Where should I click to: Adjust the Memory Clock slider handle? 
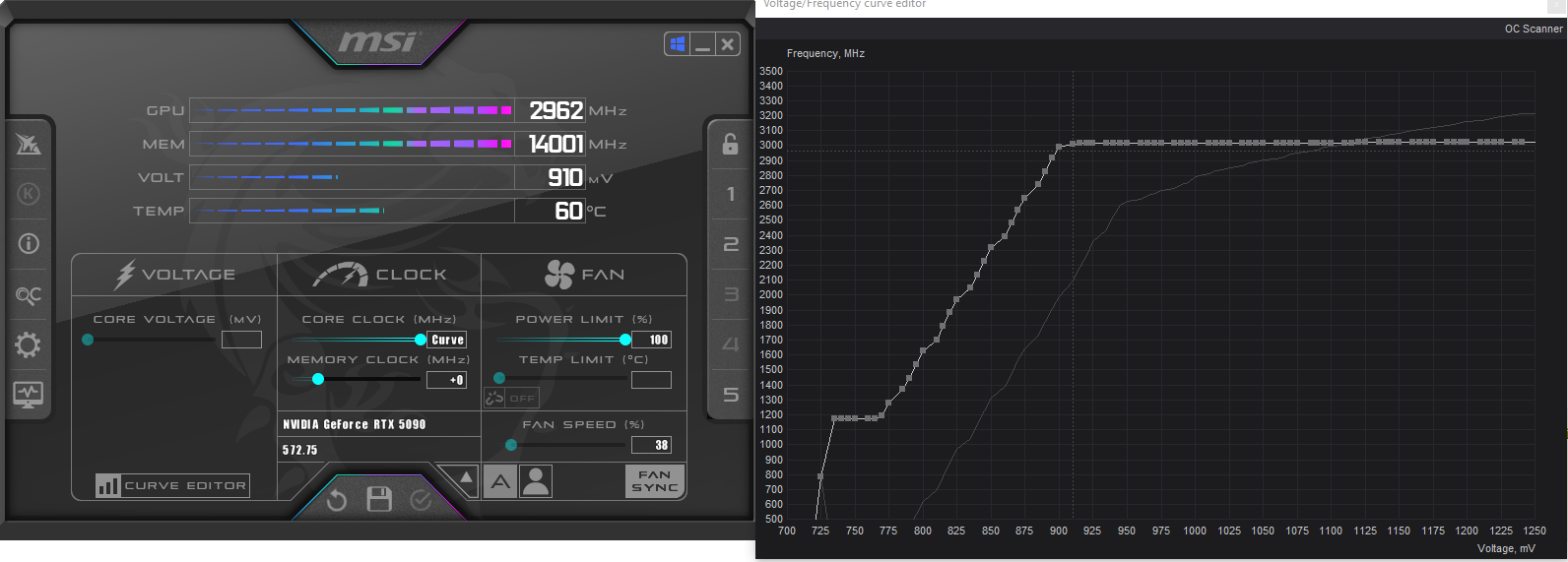[318, 379]
